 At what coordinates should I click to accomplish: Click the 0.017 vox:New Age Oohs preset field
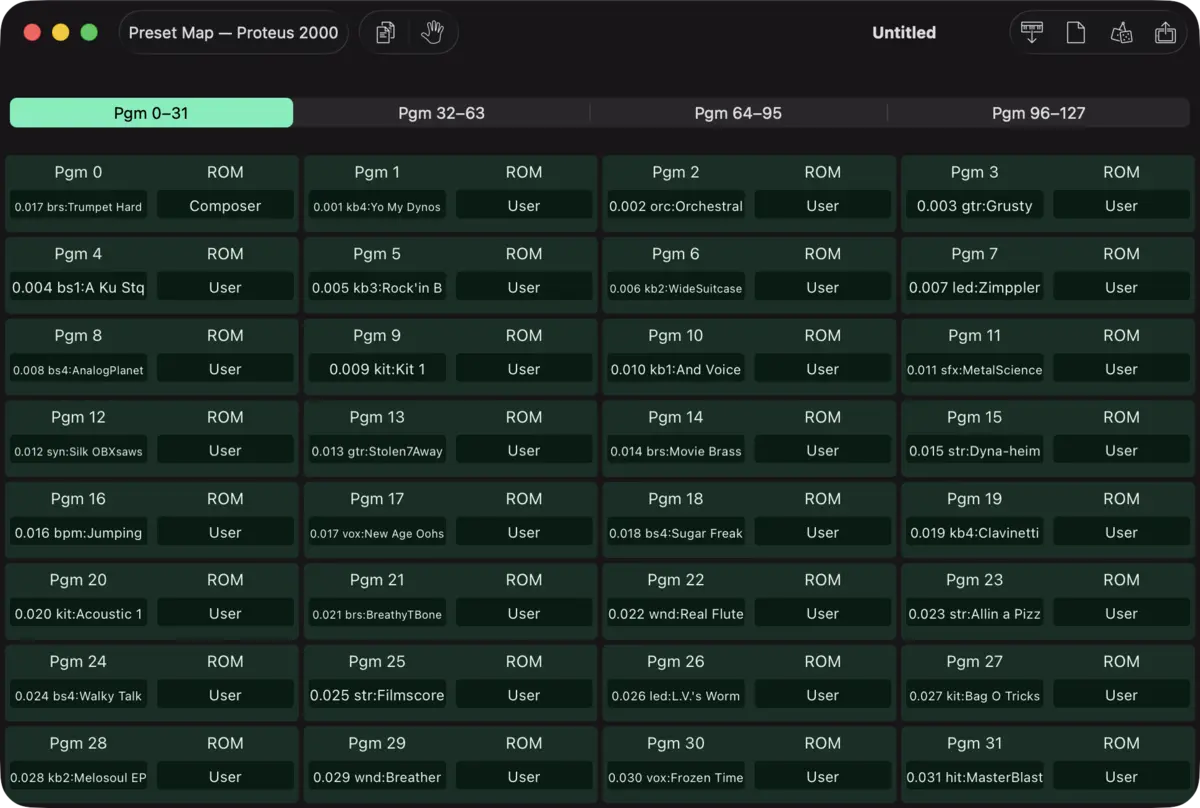point(377,533)
